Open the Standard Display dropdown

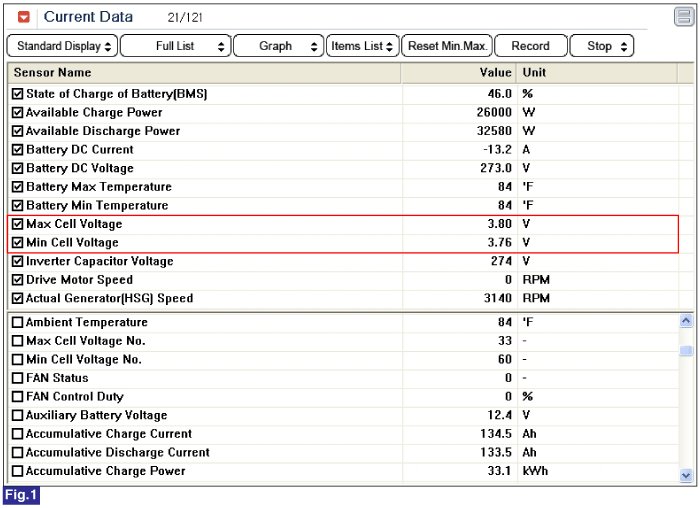62,46
